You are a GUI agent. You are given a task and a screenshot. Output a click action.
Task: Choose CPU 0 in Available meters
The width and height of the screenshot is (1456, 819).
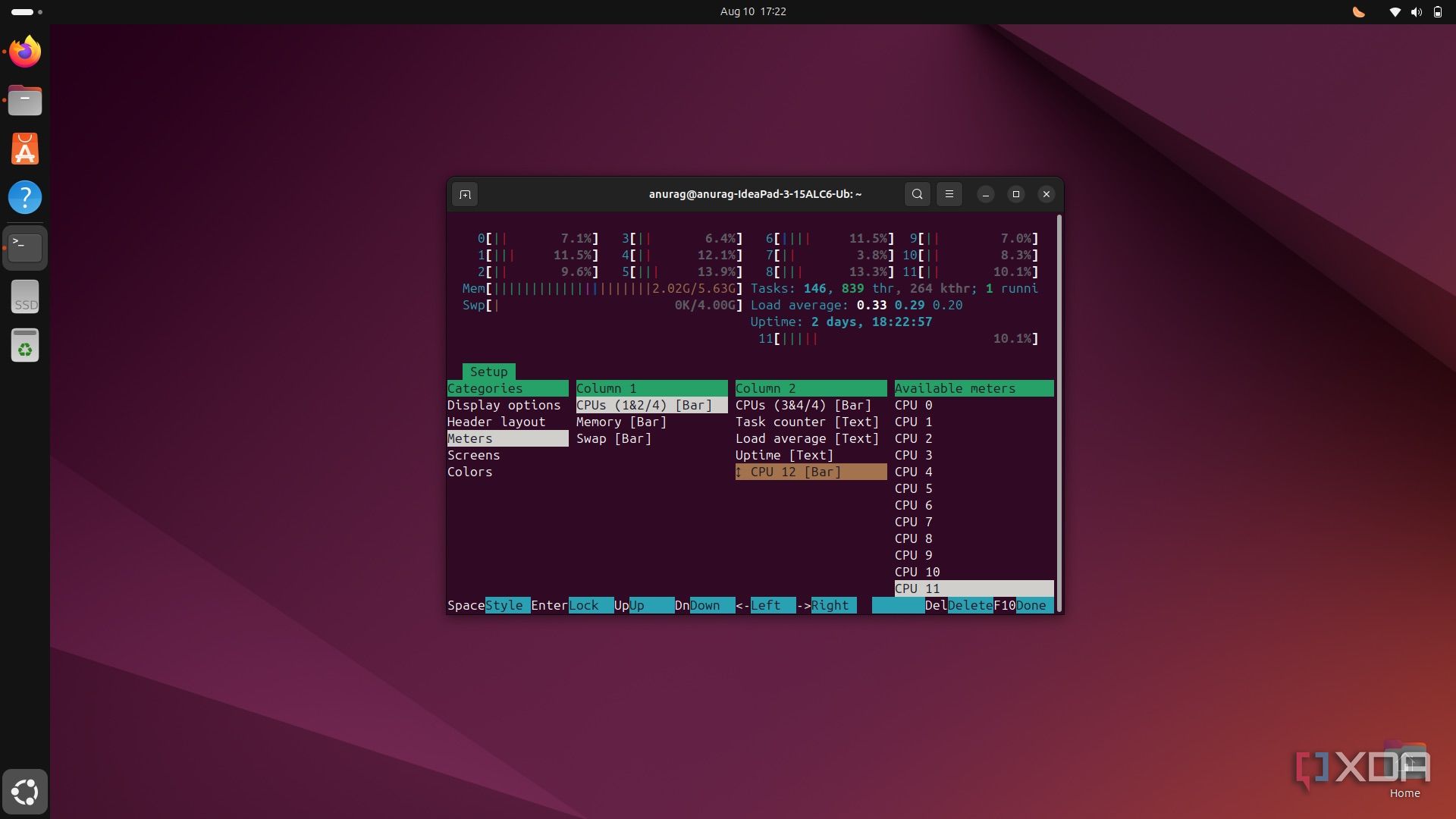coord(914,405)
